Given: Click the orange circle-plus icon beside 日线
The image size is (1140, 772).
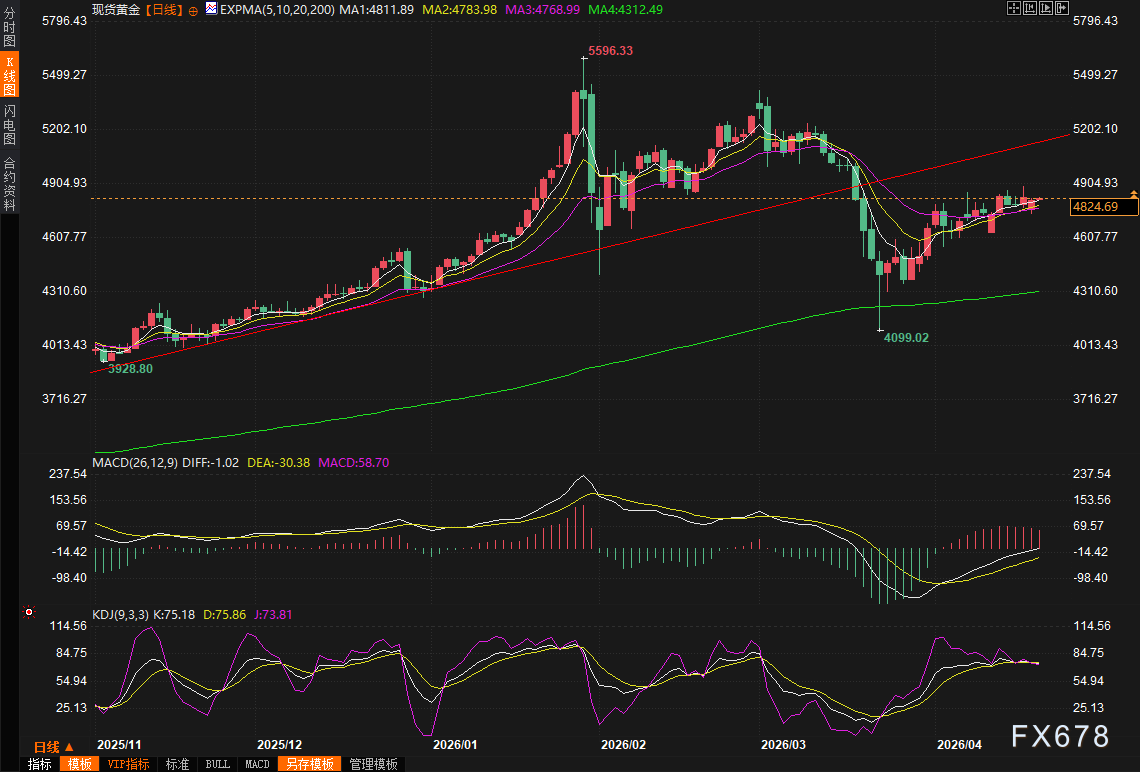Looking at the screenshot, I should pos(193,9).
